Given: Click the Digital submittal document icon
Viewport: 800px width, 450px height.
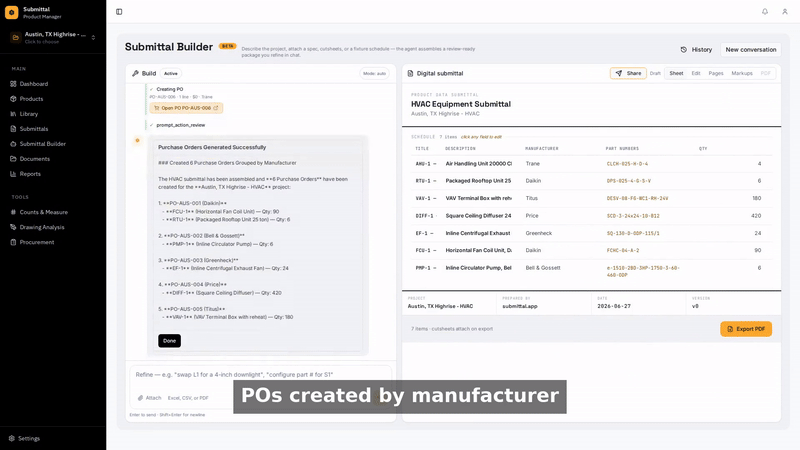Looking at the screenshot, I should point(410,73).
